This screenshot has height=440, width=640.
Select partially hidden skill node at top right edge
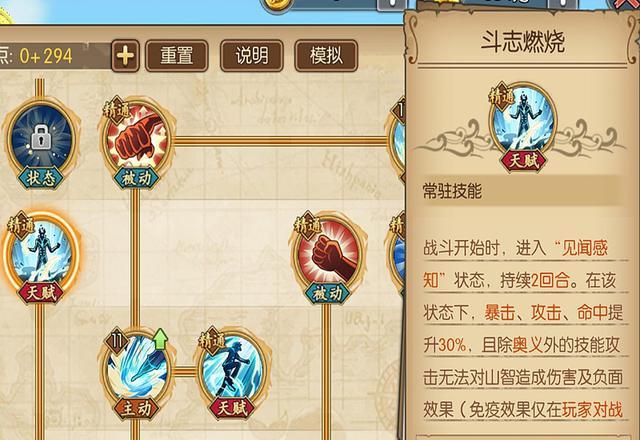click(x=397, y=139)
